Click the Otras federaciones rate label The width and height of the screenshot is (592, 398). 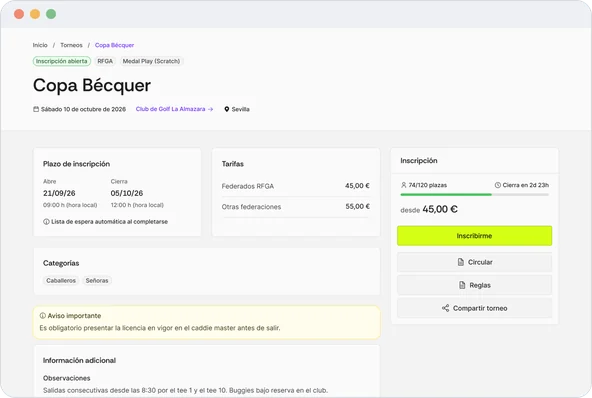point(251,207)
